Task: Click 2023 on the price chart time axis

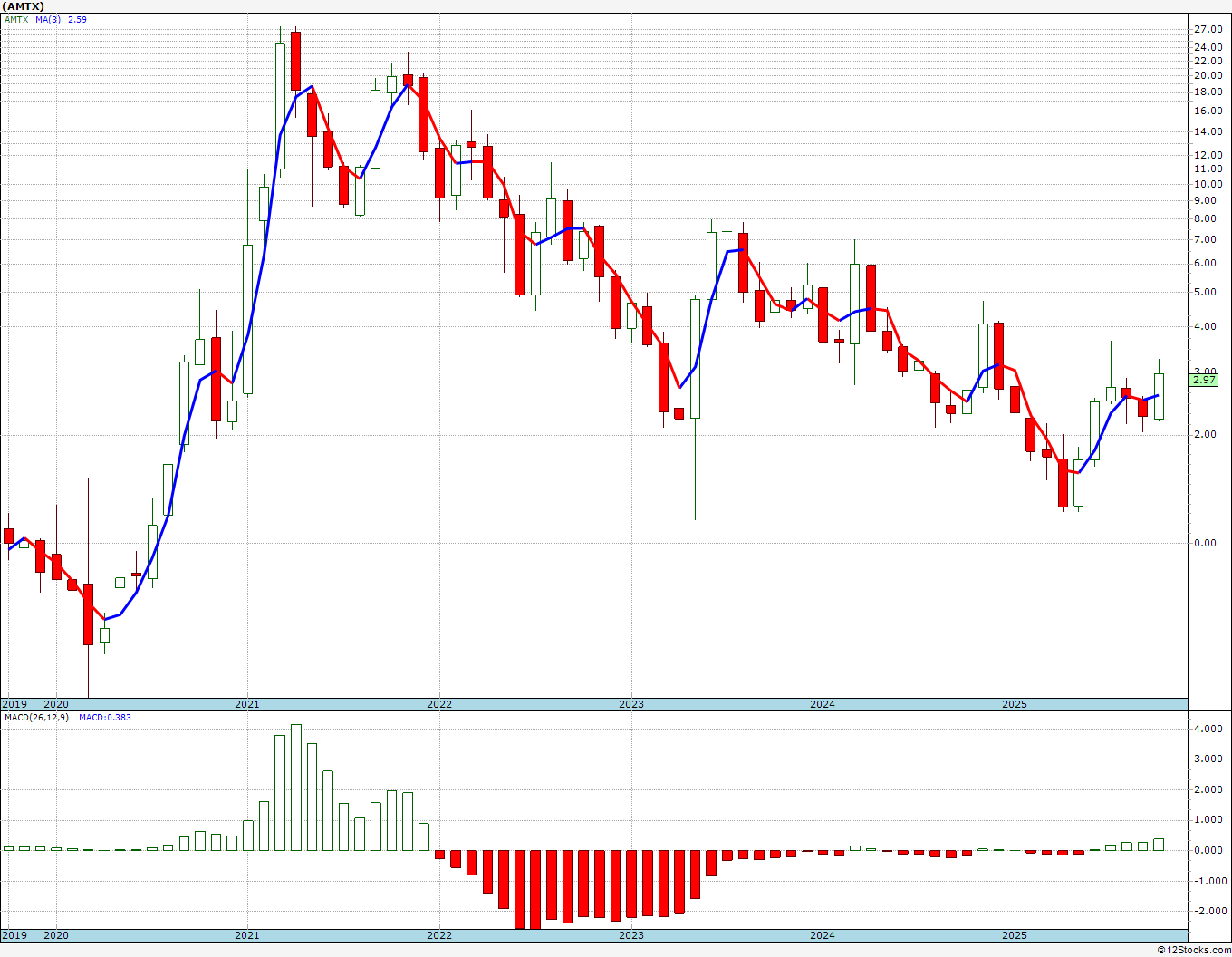Action: (631, 704)
